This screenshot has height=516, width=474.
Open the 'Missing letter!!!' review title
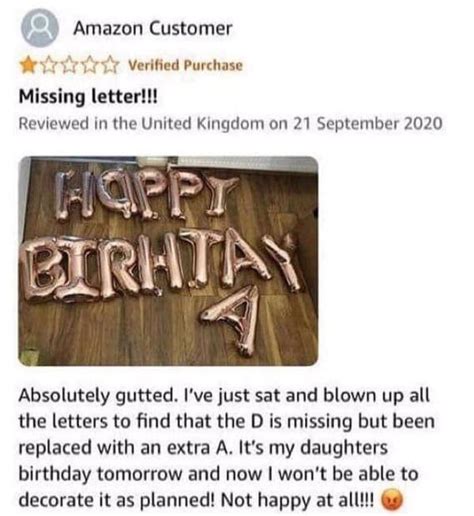pyautogui.click(x=88, y=97)
